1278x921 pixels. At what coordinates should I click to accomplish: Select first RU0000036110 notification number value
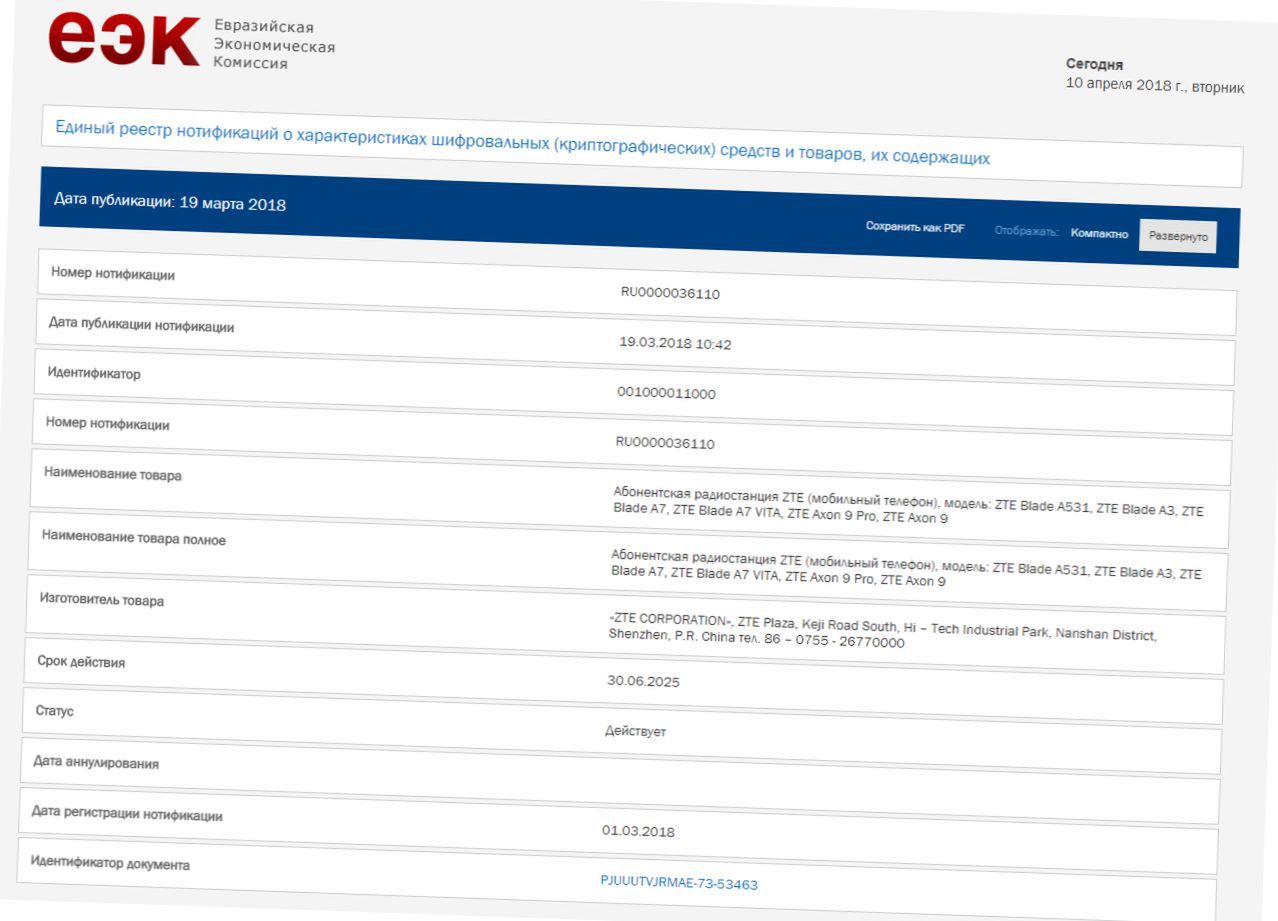tap(670, 294)
